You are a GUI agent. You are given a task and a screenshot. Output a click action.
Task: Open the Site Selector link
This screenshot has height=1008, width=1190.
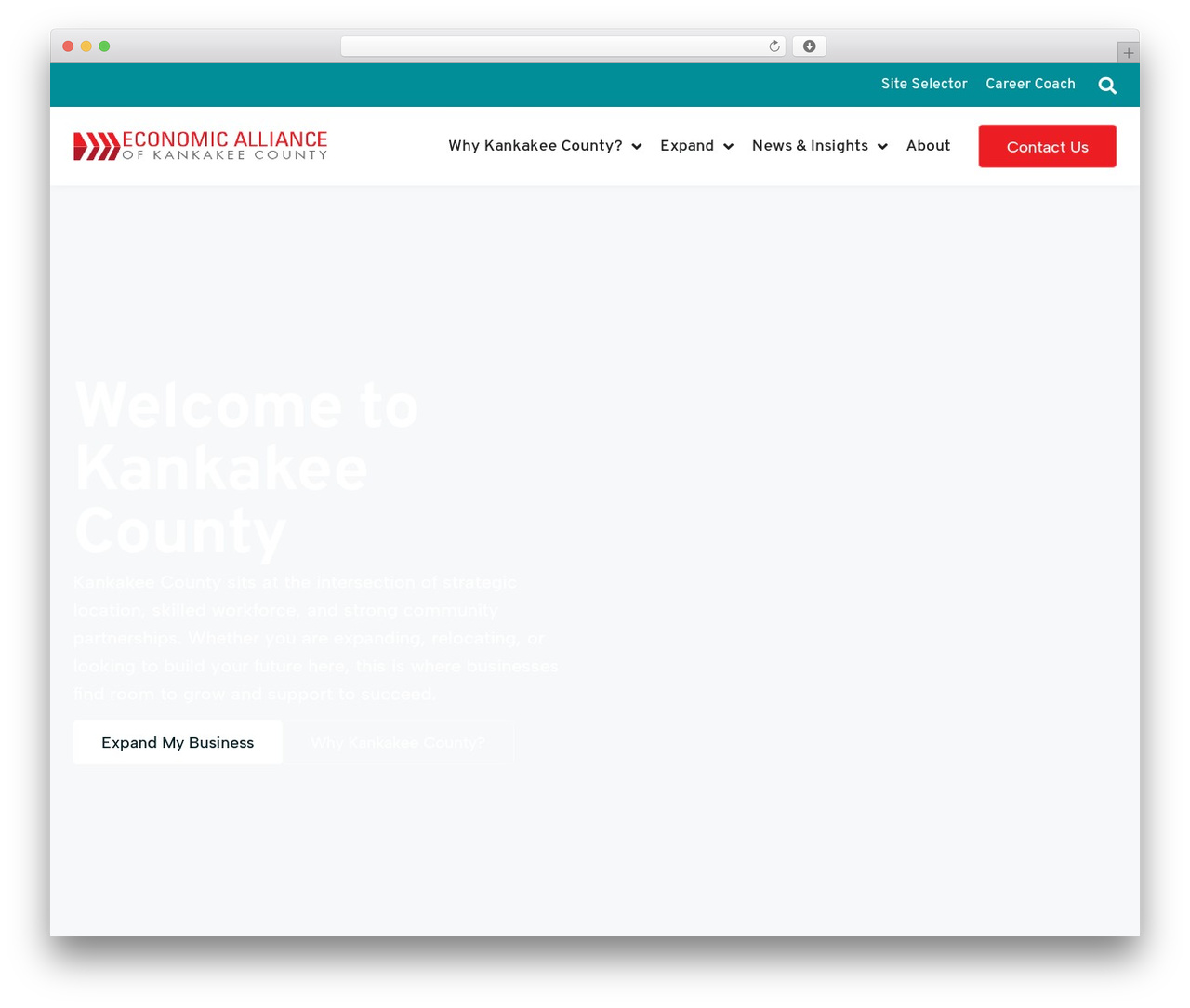(924, 84)
